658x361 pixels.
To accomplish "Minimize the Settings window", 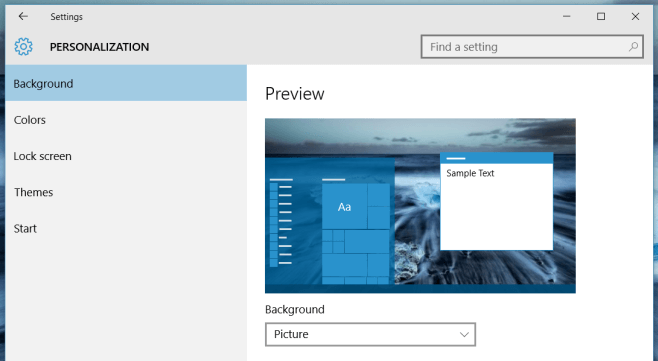I will point(567,16).
